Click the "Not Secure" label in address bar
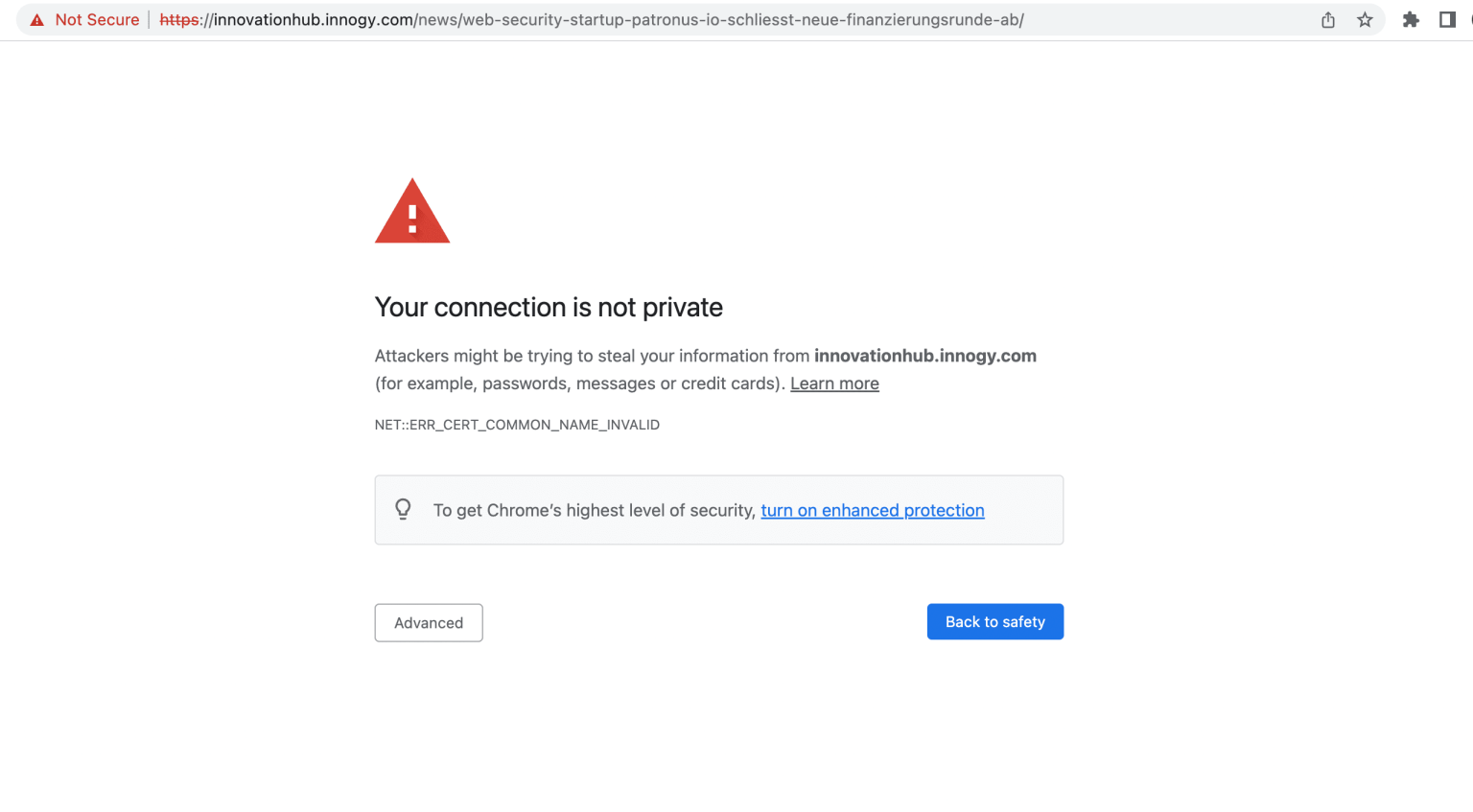This screenshot has height=812, width=1473. (97, 20)
